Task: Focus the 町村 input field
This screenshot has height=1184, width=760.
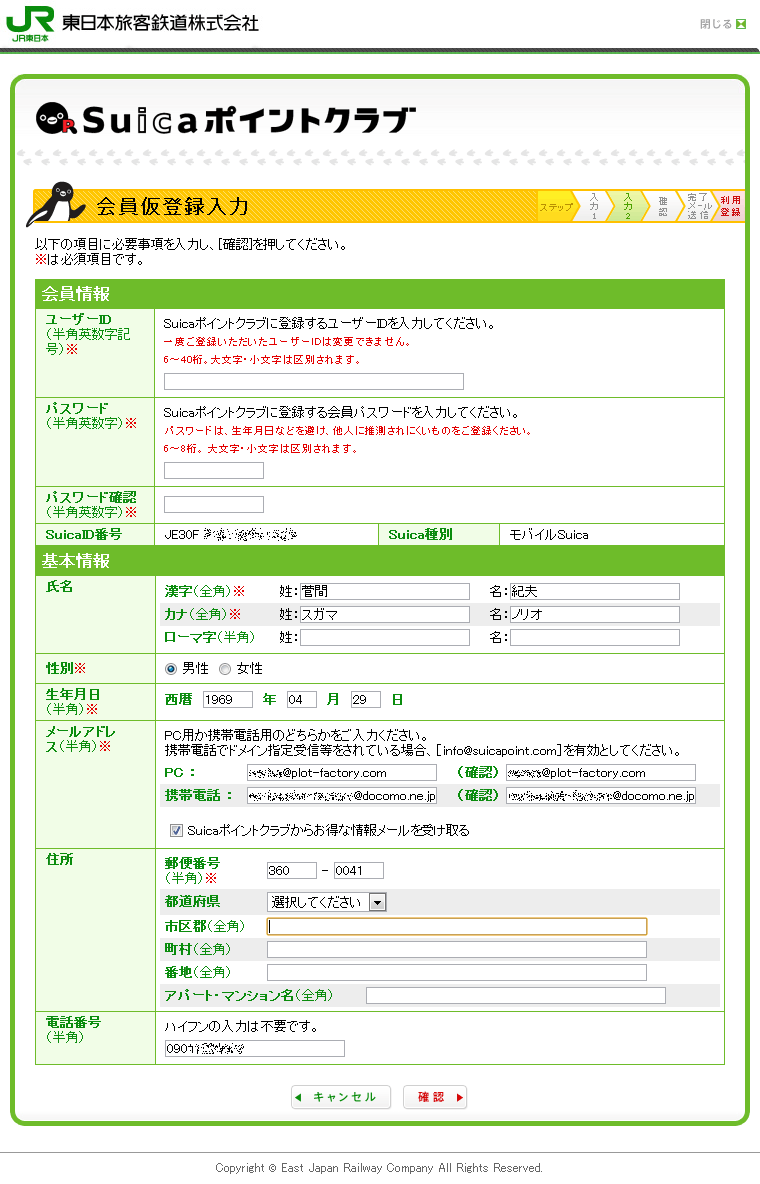Action: point(457,950)
